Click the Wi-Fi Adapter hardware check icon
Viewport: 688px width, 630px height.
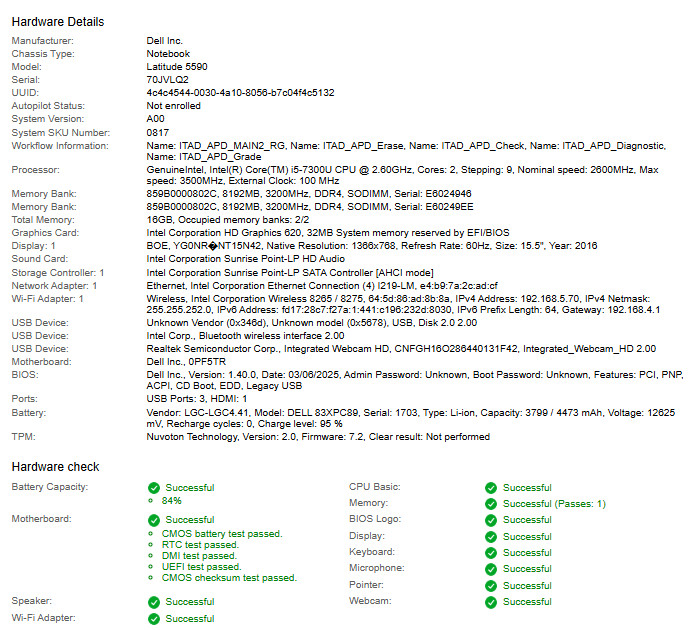coord(154,619)
